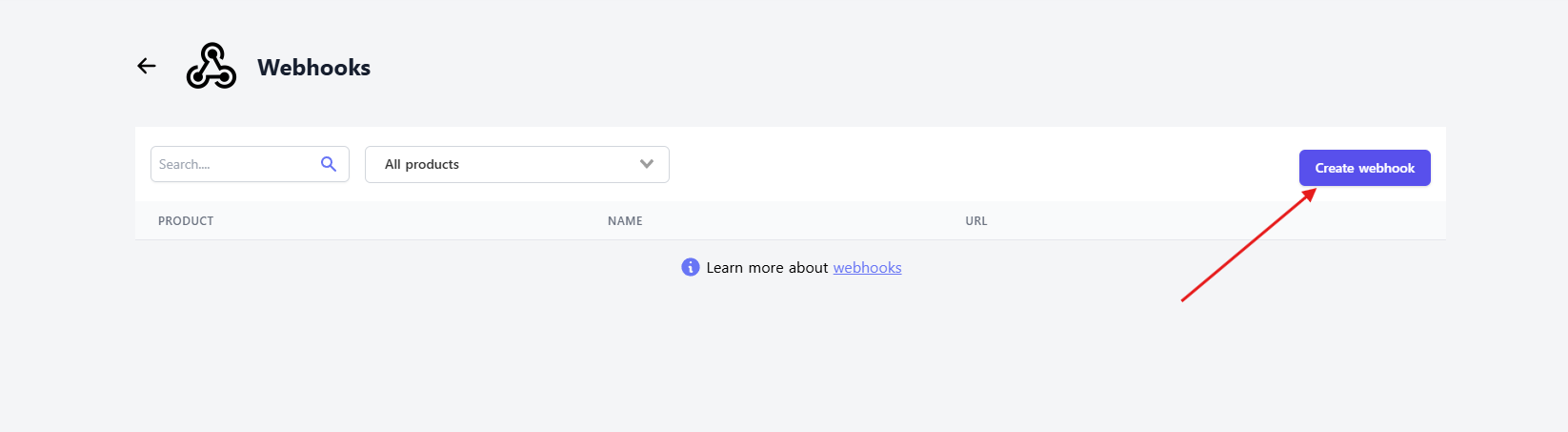Click the table header row between PRODUCT and NAME
This screenshot has width=1568, height=432.
pyautogui.click(x=410, y=221)
